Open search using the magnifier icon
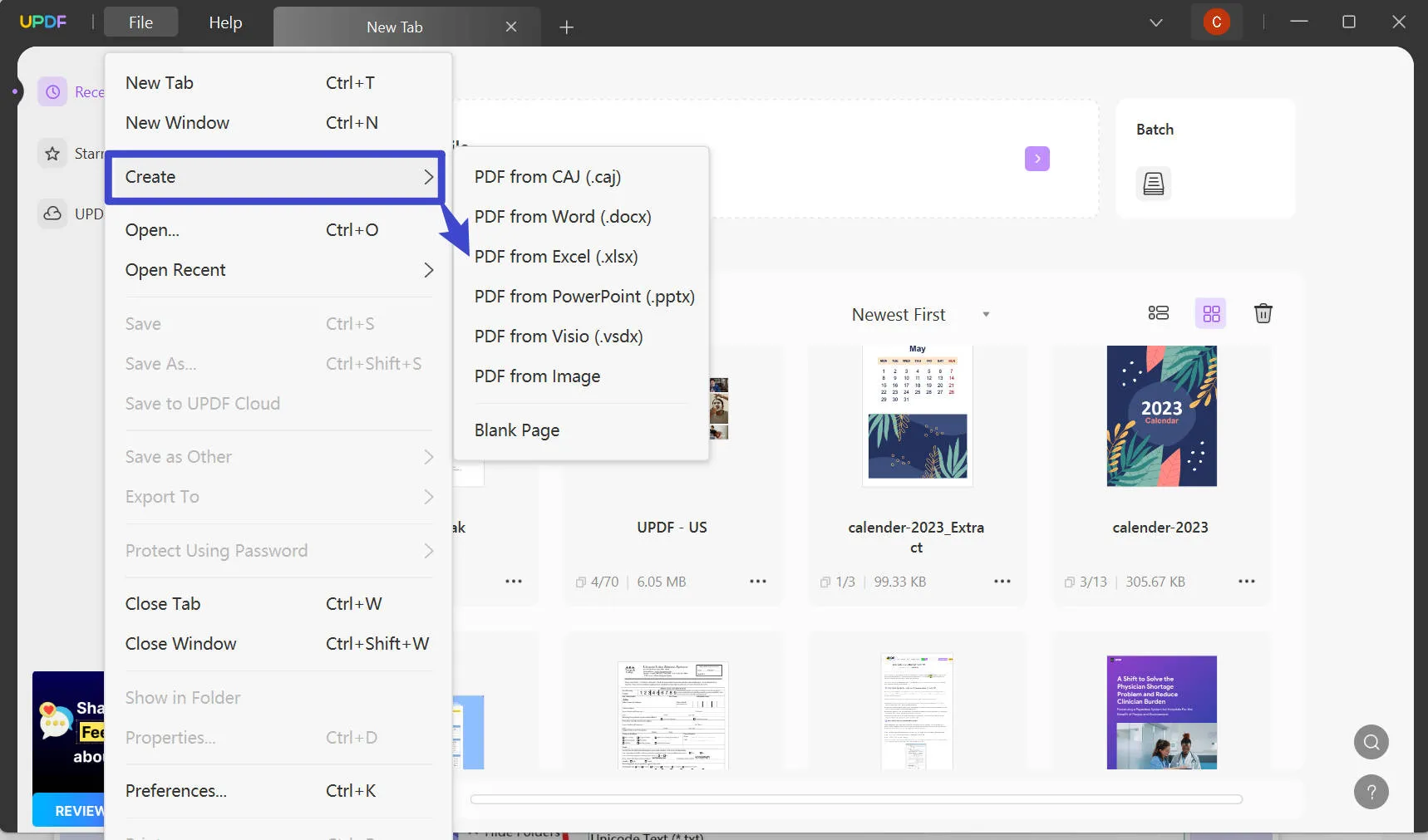 click(x=1371, y=742)
